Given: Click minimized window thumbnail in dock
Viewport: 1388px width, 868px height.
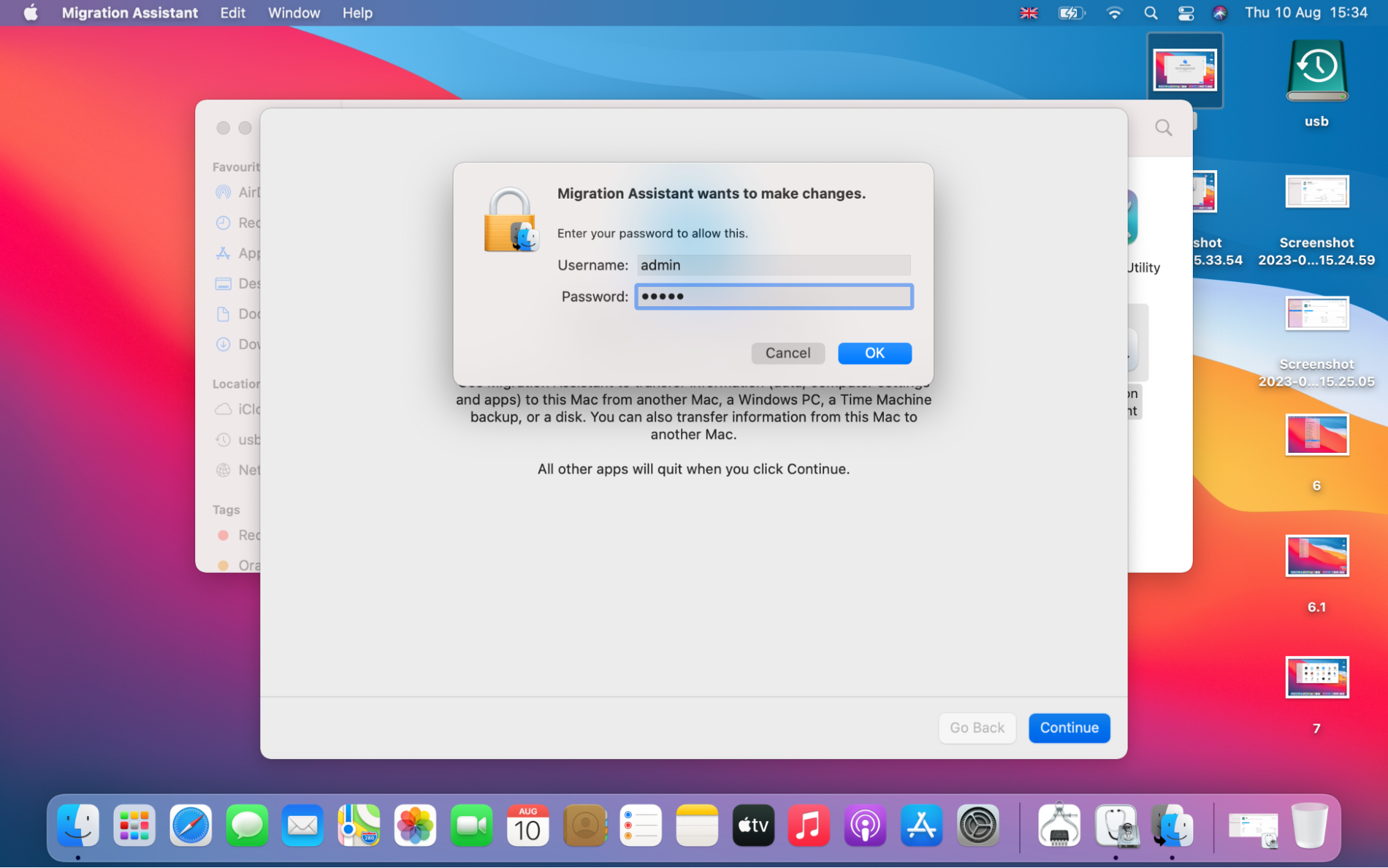Looking at the screenshot, I should tap(1253, 828).
